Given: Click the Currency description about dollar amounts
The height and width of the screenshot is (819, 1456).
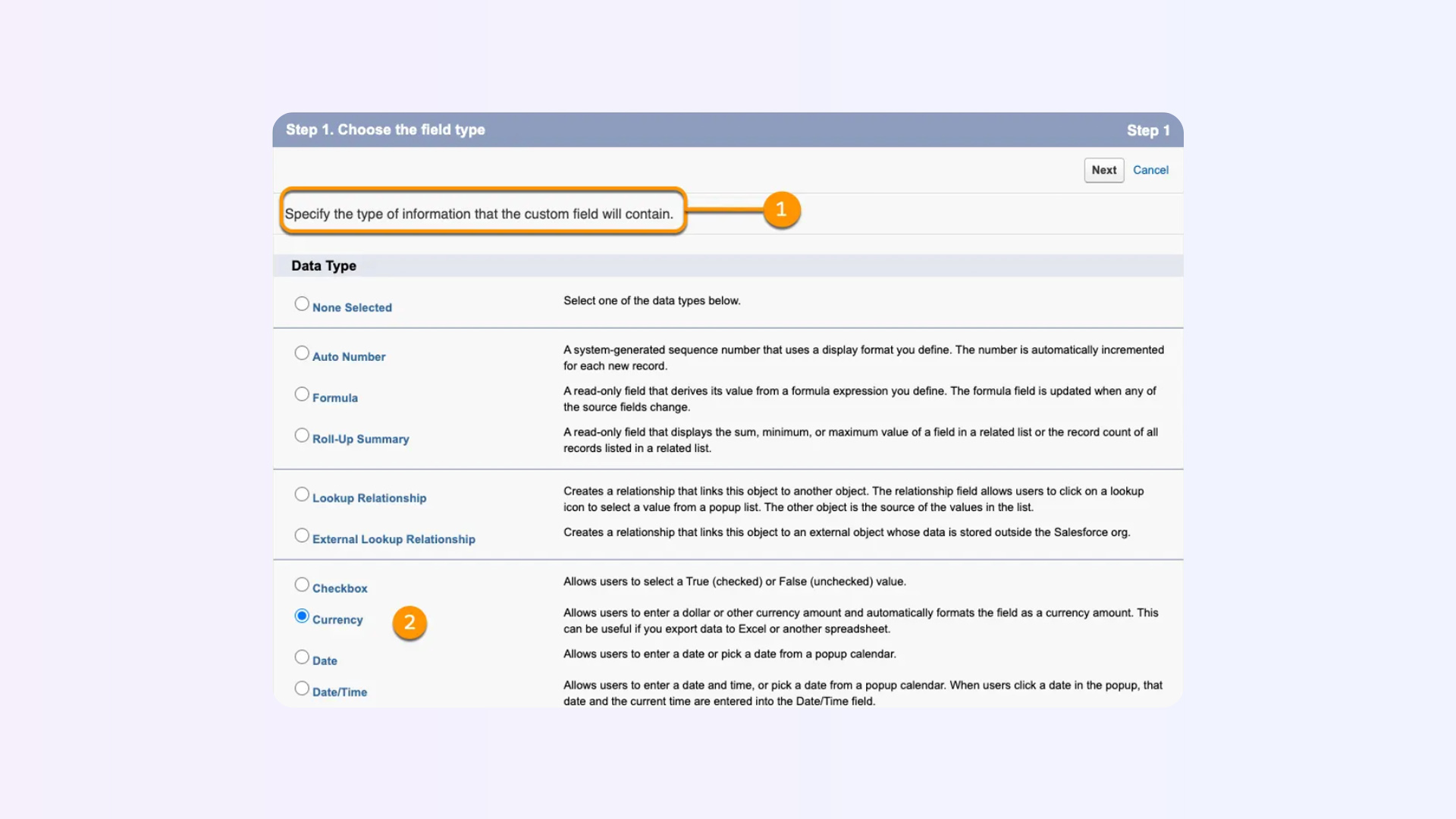Looking at the screenshot, I should tap(861, 620).
